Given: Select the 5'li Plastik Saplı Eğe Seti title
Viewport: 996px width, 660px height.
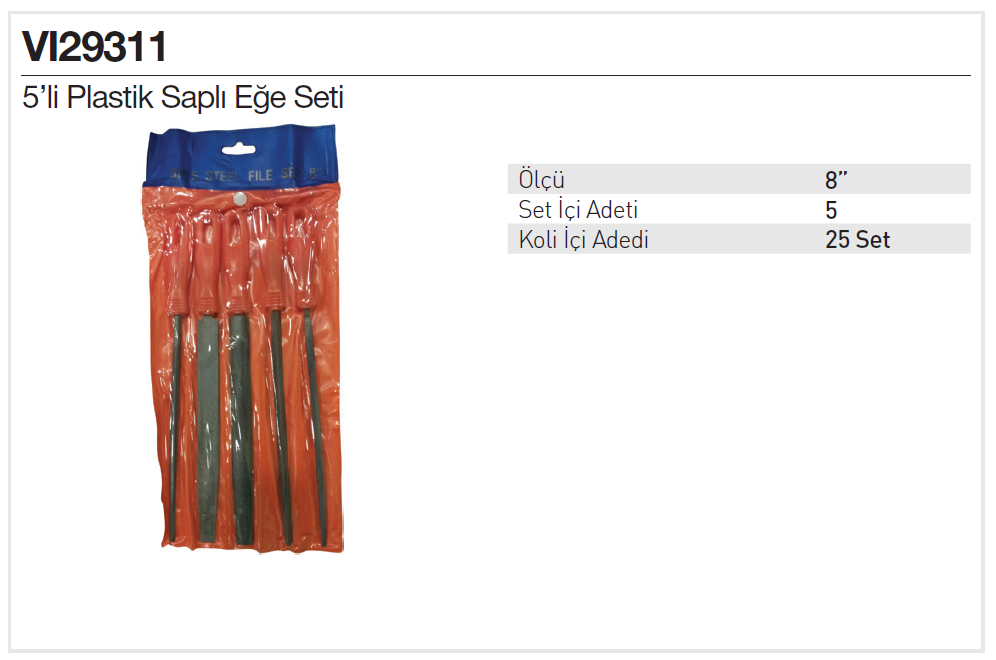Looking at the screenshot, I should tap(183, 98).
